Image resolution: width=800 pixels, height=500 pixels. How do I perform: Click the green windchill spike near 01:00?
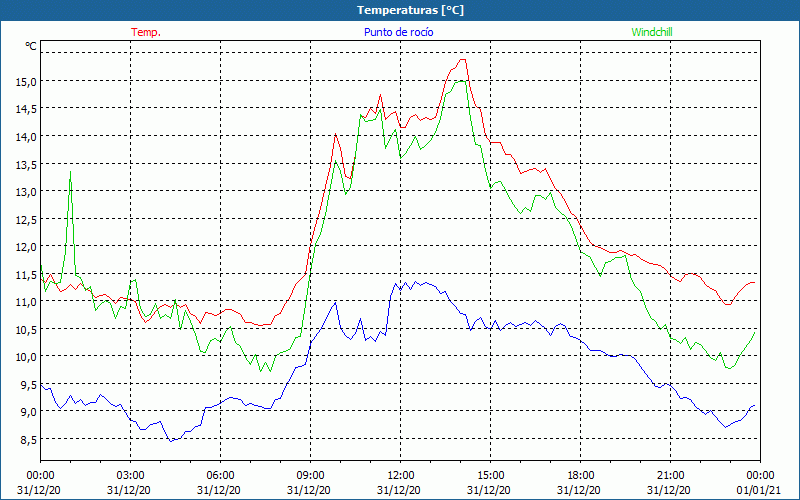[70, 172]
